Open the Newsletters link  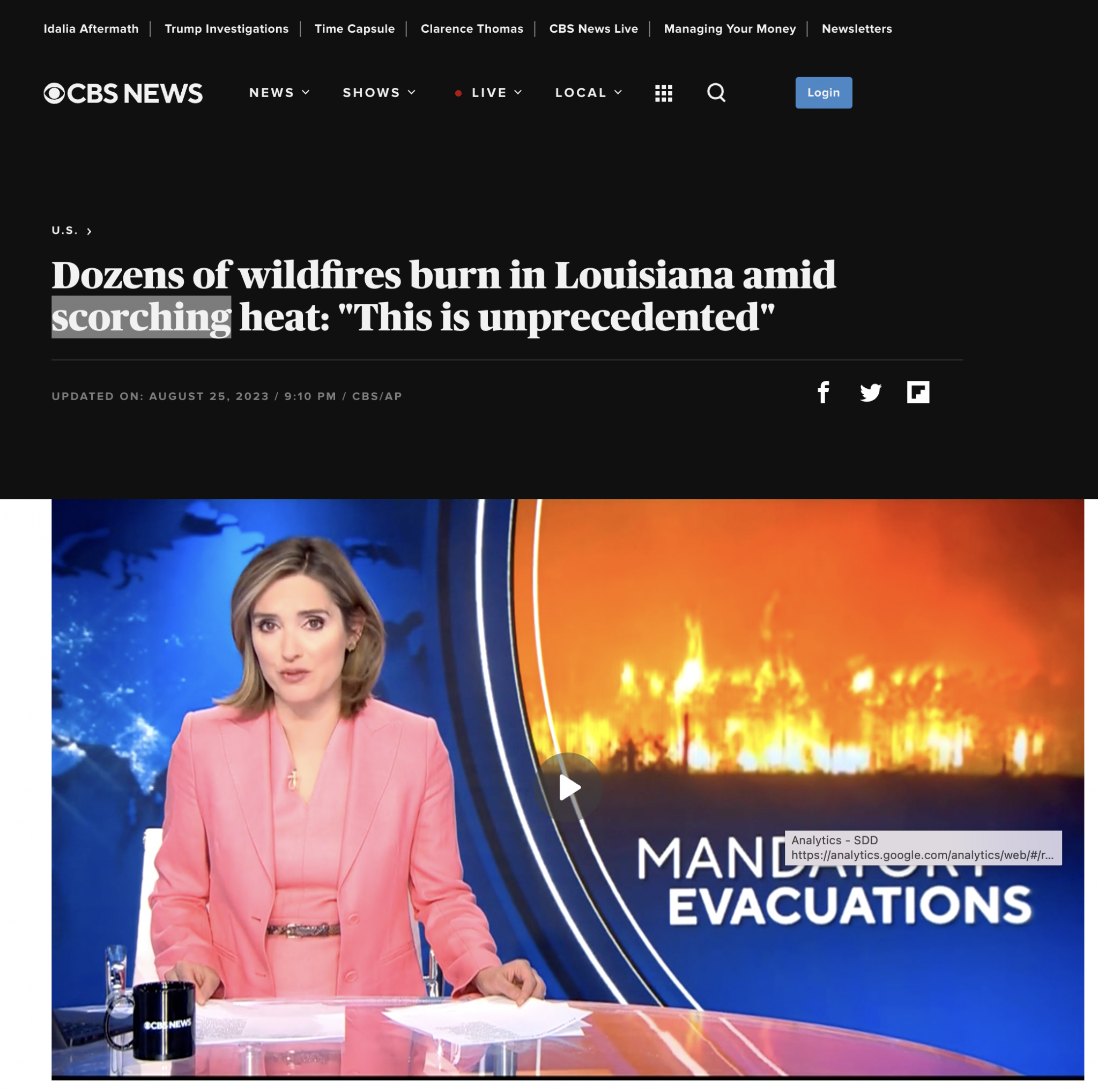tap(856, 28)
